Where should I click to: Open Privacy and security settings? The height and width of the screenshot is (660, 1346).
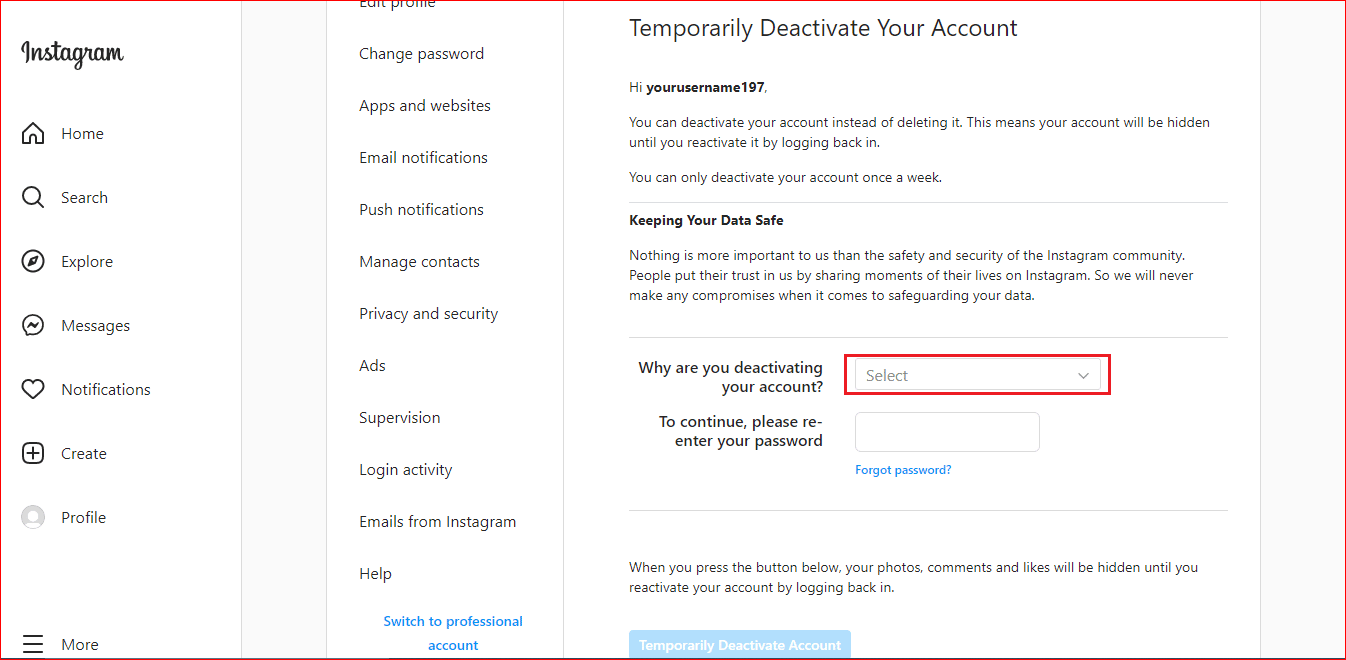coord(428,314)
